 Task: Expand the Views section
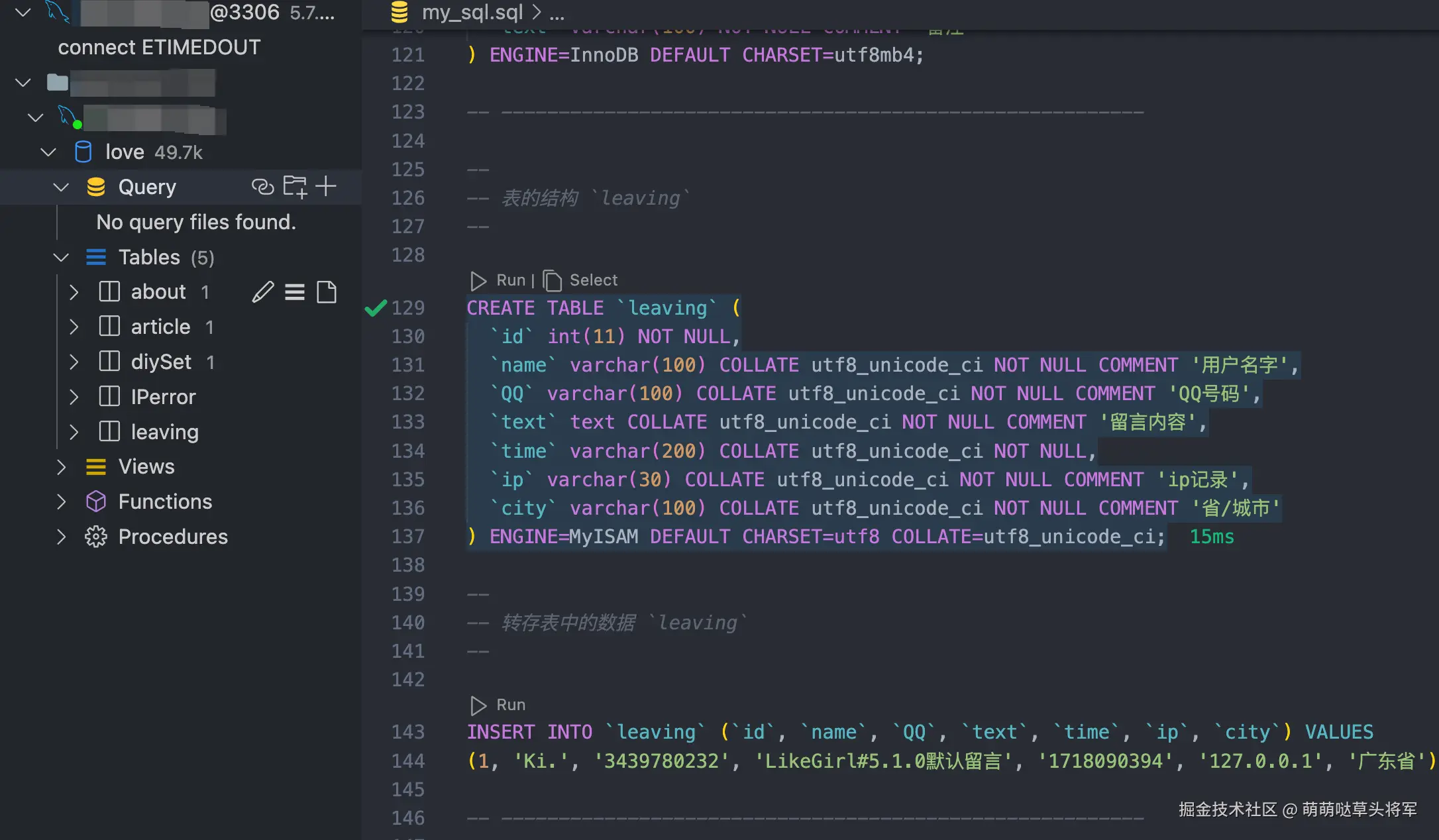(62, 466)
